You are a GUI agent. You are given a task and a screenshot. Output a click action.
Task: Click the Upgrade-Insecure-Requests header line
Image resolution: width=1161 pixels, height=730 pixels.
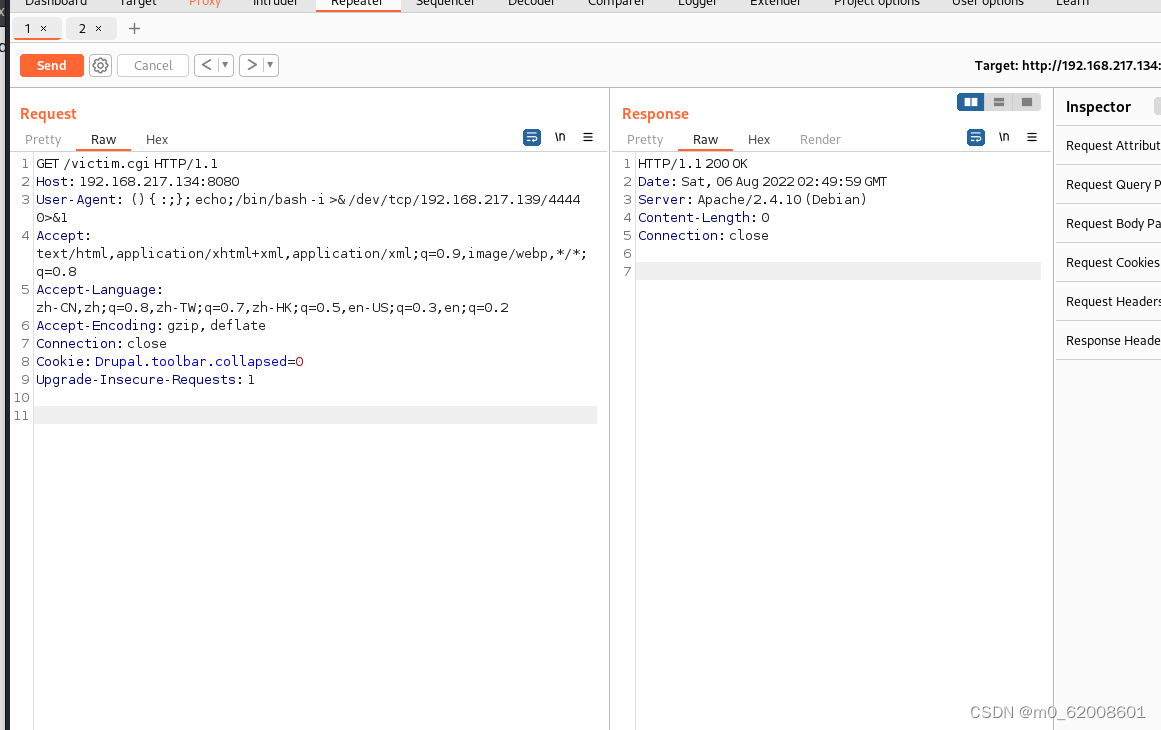click(145, 379)
